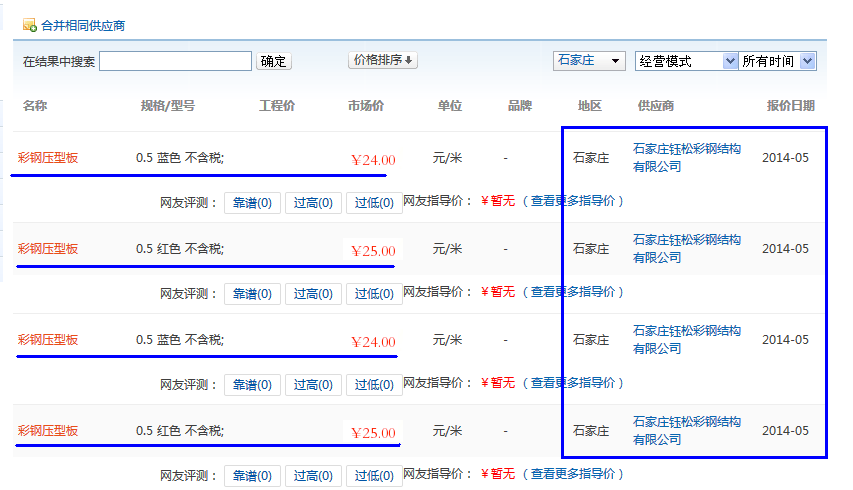Click the second row's 2014-05 quote date
The height and width of the screenshot is (490, 853).
(x=785, y=249)
